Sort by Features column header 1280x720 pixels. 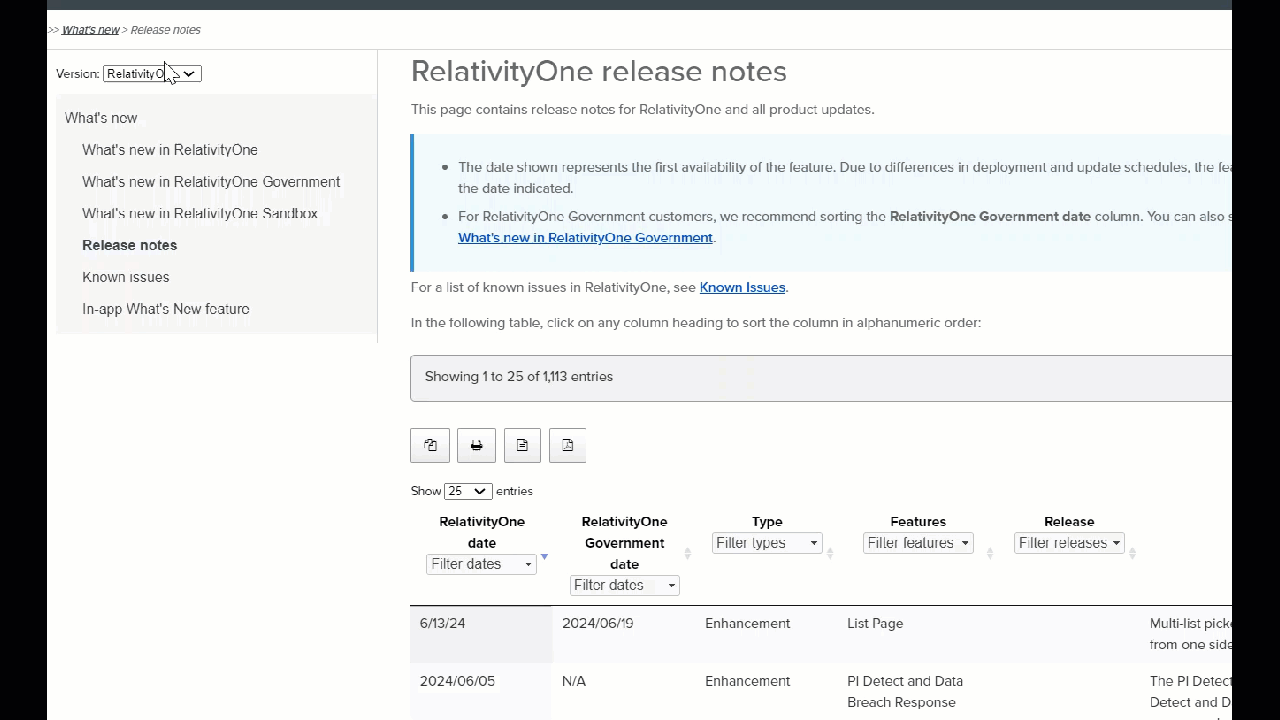918,521
